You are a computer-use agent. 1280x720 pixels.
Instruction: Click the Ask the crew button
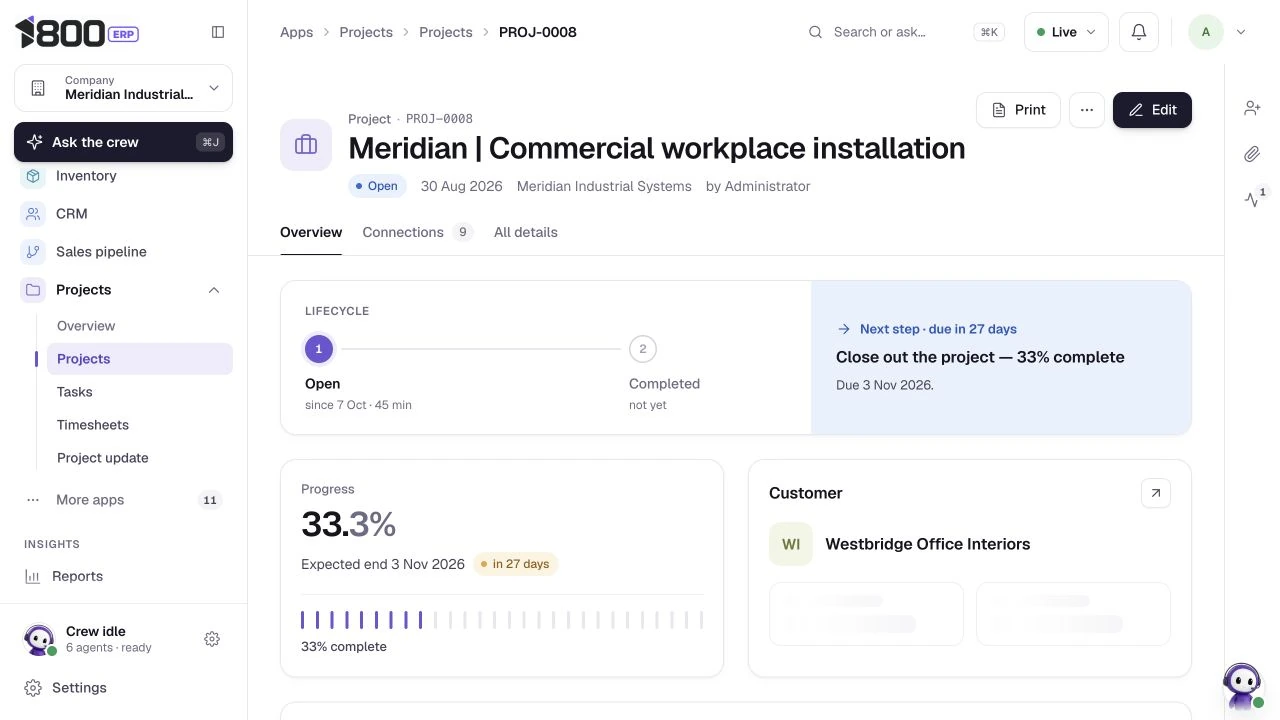pyautogui.click(x=123, y=142)
